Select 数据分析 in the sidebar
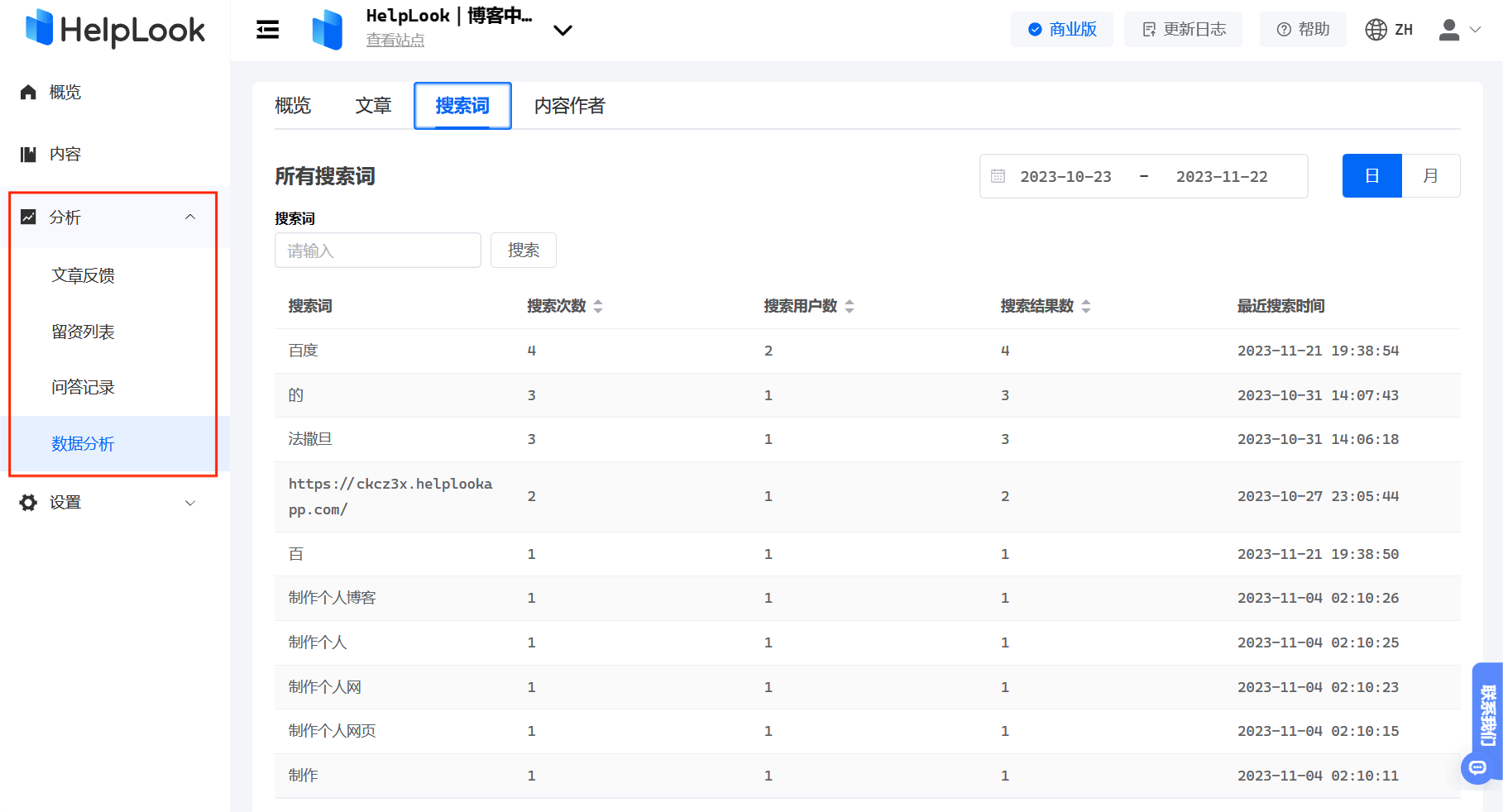 [114, 444]
